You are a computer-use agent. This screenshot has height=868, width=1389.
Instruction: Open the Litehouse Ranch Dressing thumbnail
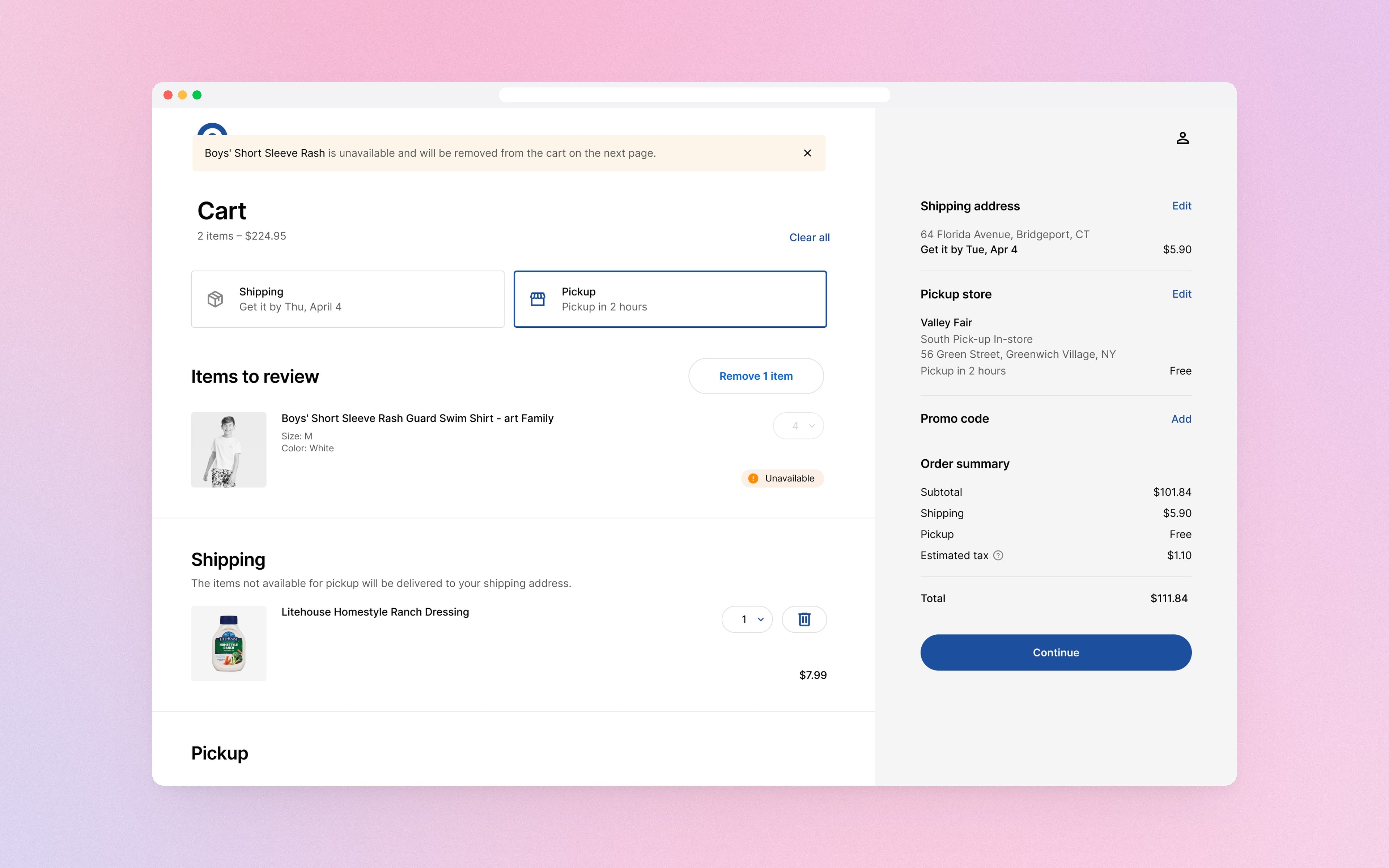coord(229,643)
